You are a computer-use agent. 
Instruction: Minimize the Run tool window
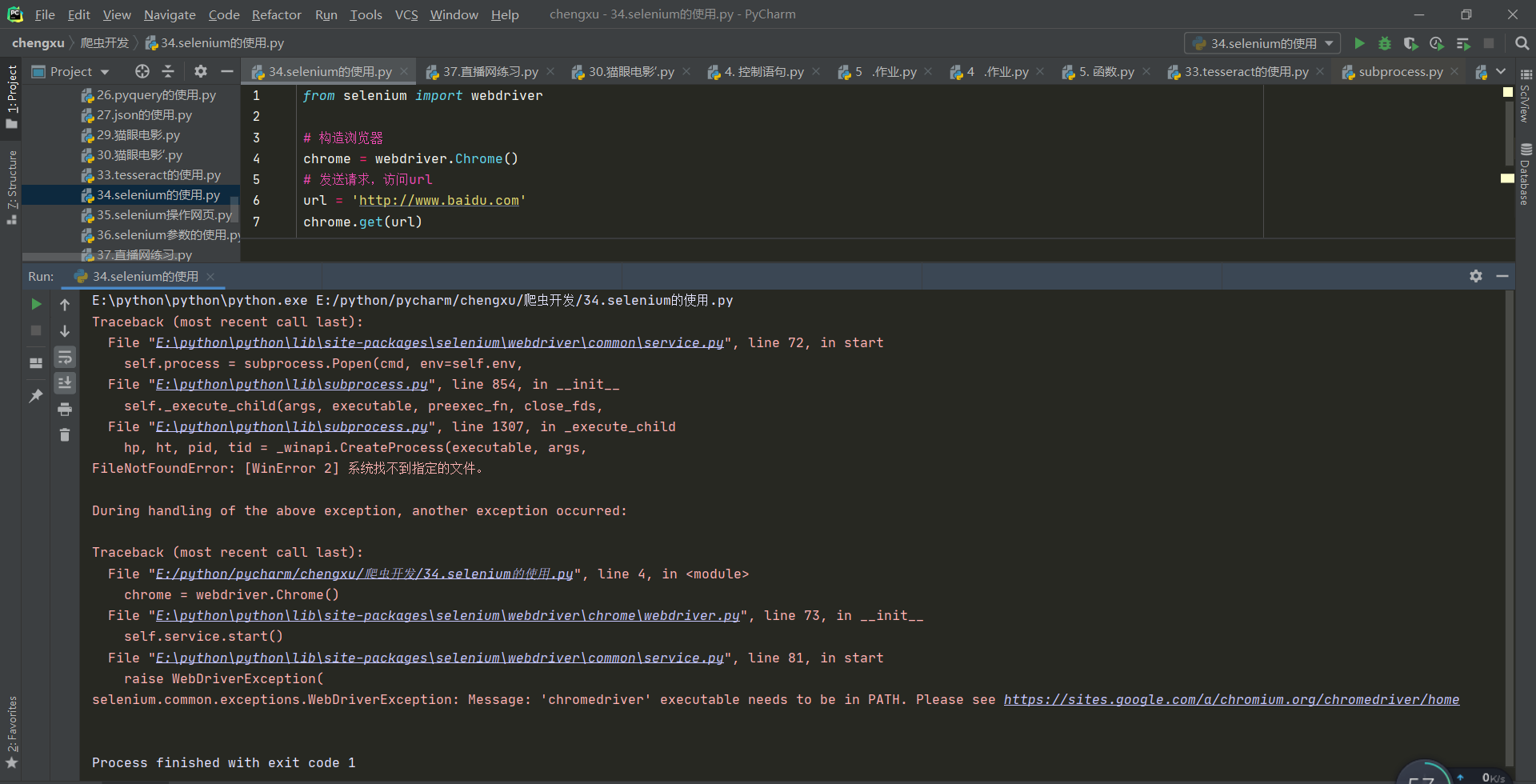(x=1502, y=276)
